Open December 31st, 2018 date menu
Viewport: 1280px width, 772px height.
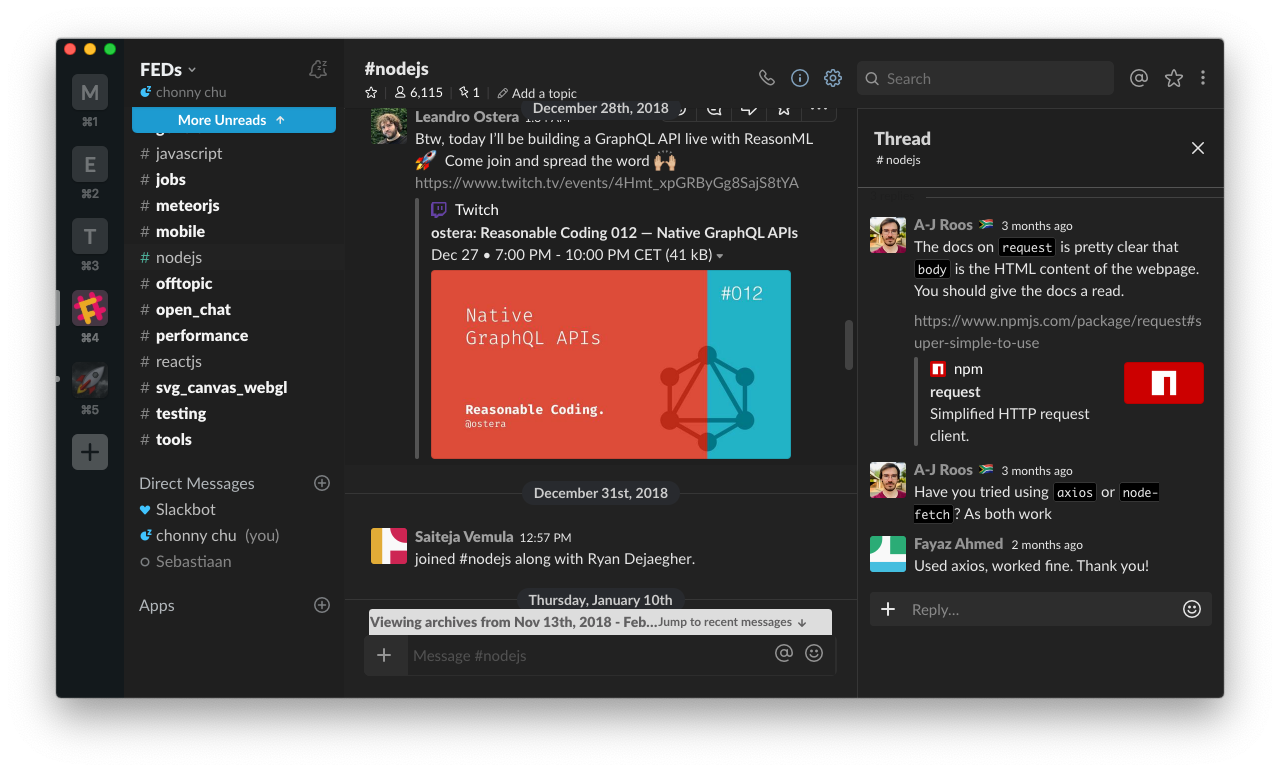[x=601, y=493]
